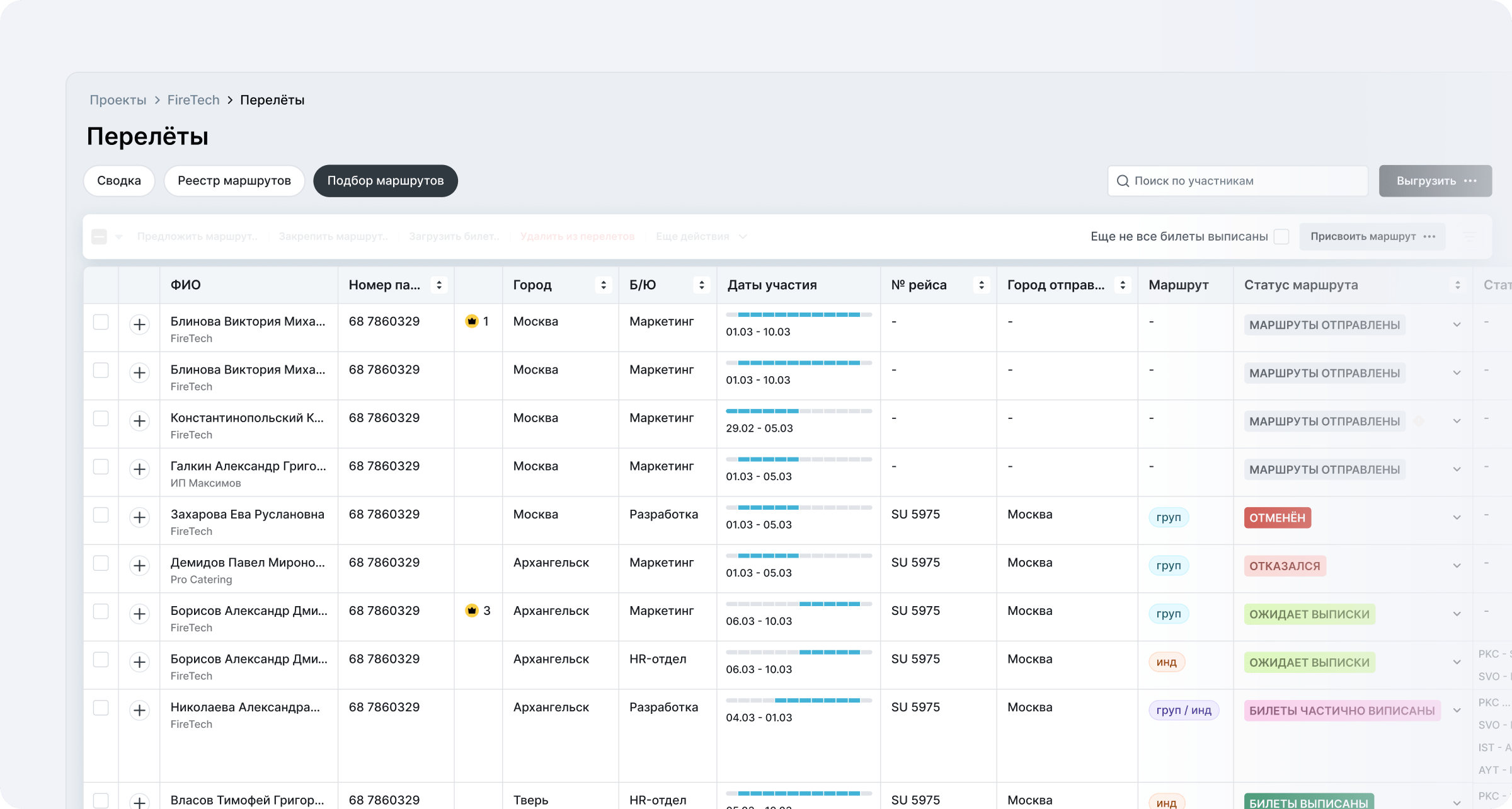
Task: Click plus icon in Николаева Александра row
Action: click(x=139, y=710)
